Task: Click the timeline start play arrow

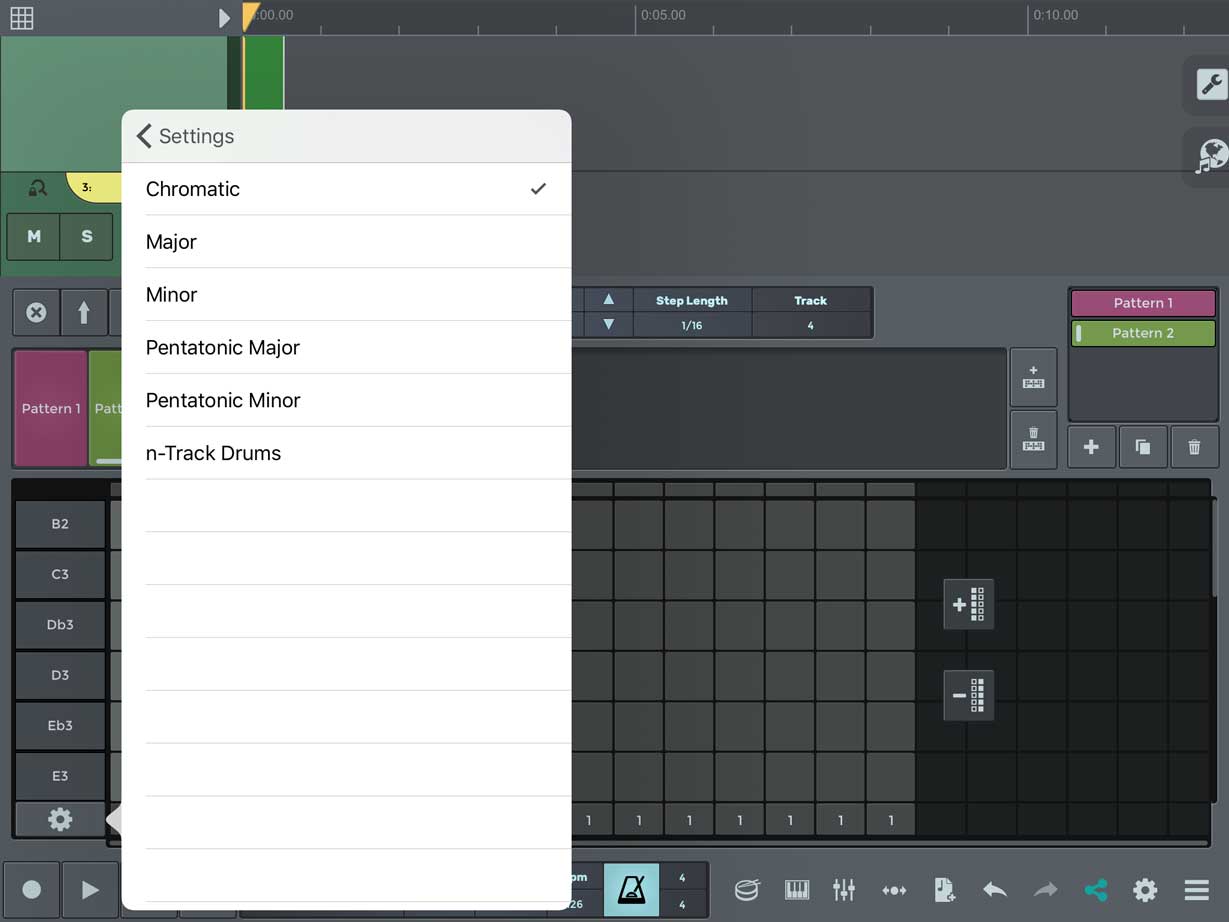Action: [224, 18]
